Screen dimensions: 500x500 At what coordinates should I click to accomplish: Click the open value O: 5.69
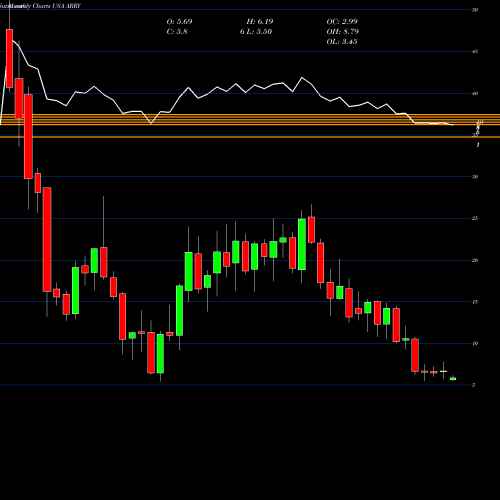(179, 22)
